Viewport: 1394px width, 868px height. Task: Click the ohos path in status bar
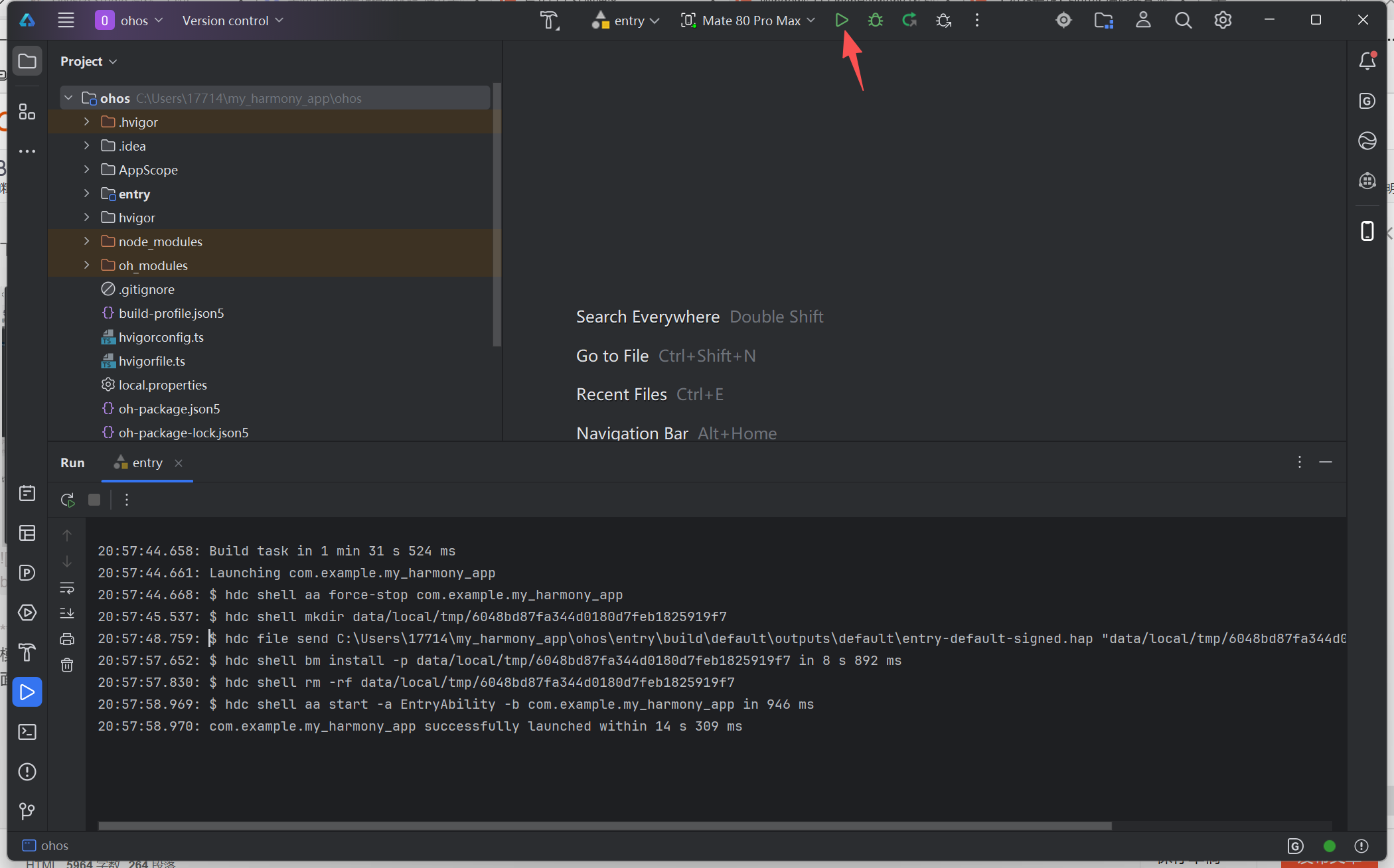pos(54,845)
